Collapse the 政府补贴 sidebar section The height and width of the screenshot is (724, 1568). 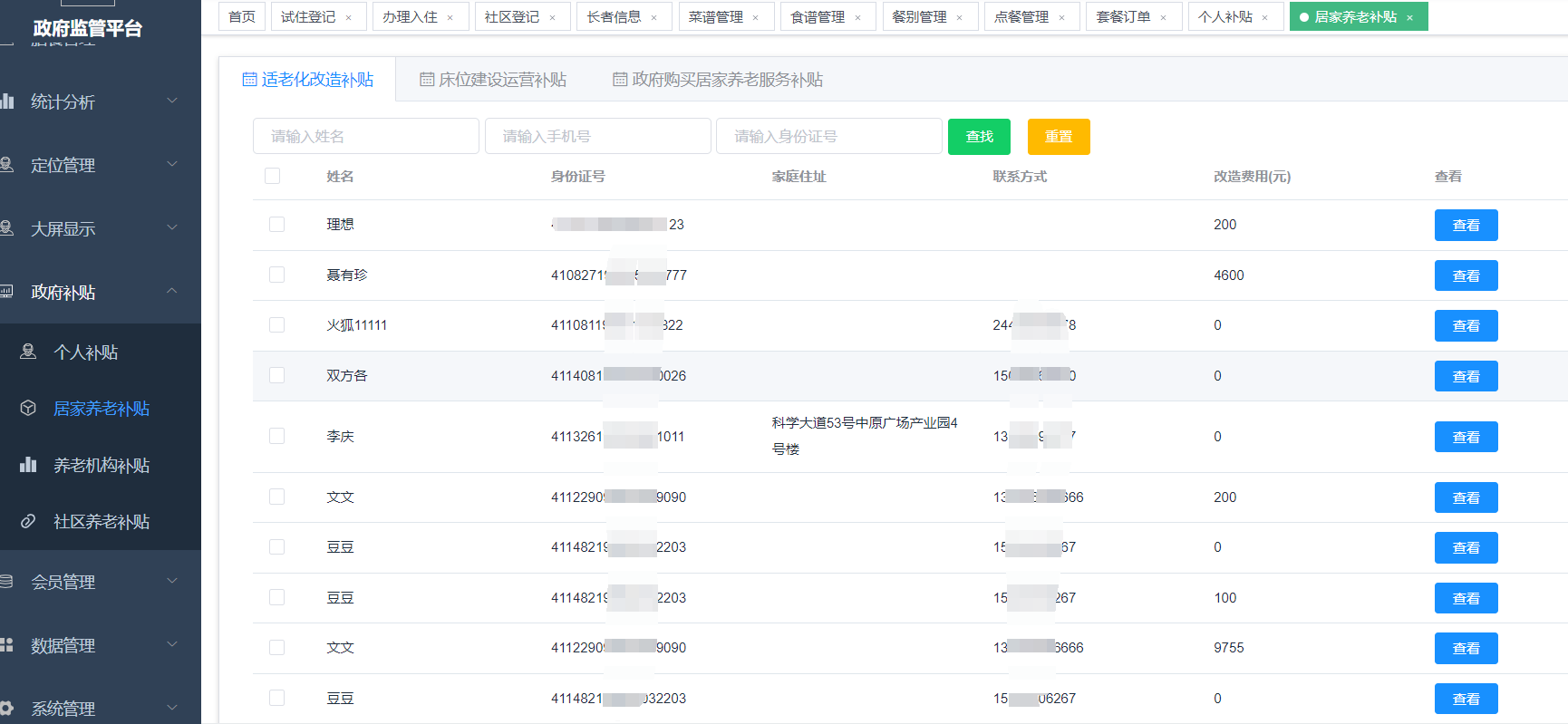pyautogui.click(x=171, y=291)
